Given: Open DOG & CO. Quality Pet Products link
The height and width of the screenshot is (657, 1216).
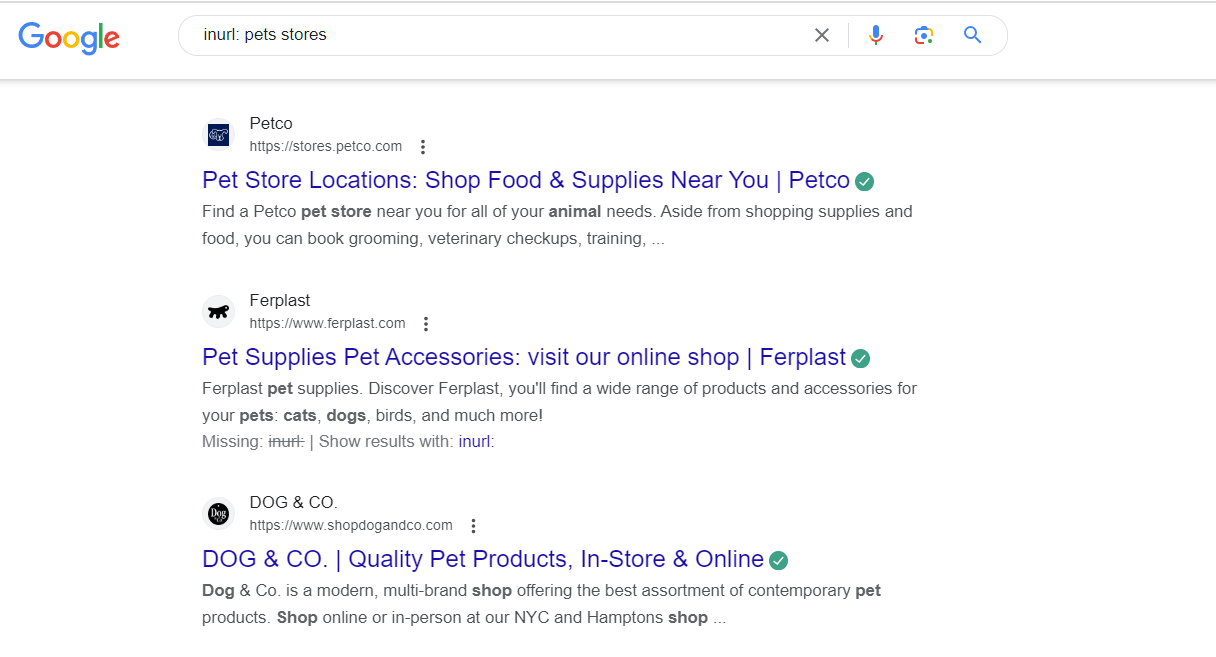Looking at the screenshot, I should coord(482,560).
